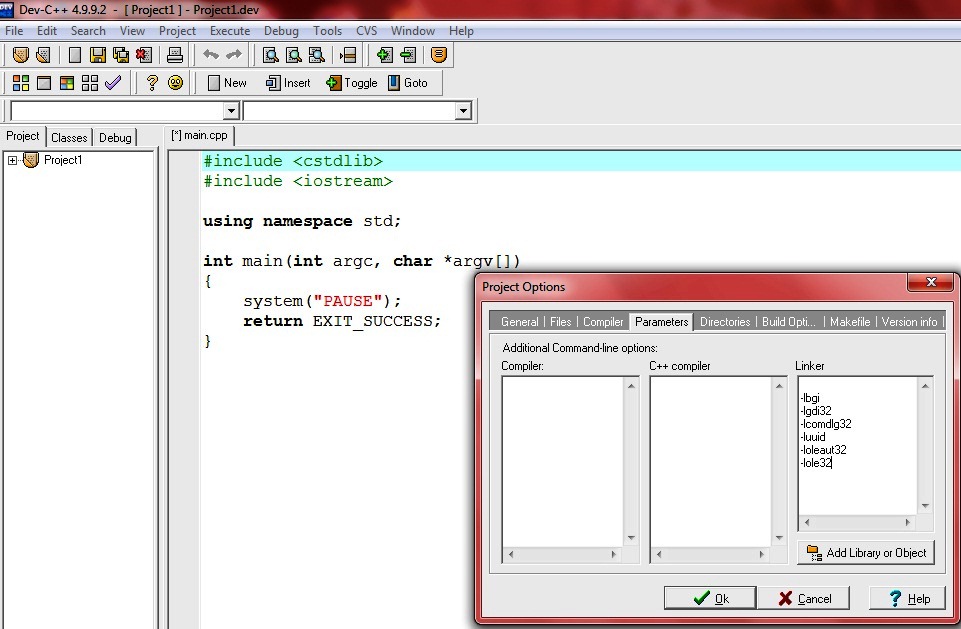Switch to the Debug panel tab
The width and height of the screenshot is (961, 629).
point(115,137)
